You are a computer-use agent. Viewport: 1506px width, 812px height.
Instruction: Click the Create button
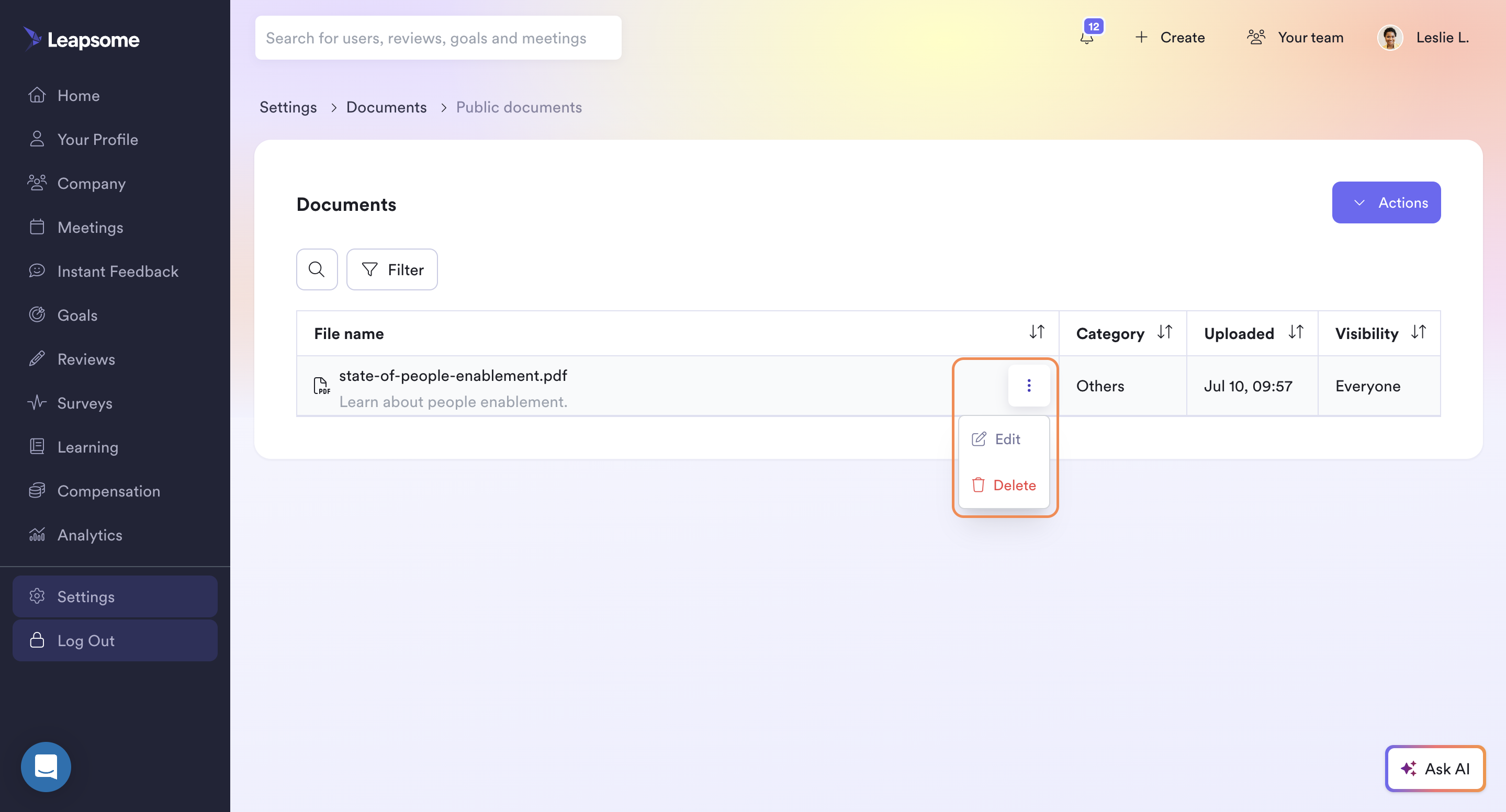click(1170, 38)
